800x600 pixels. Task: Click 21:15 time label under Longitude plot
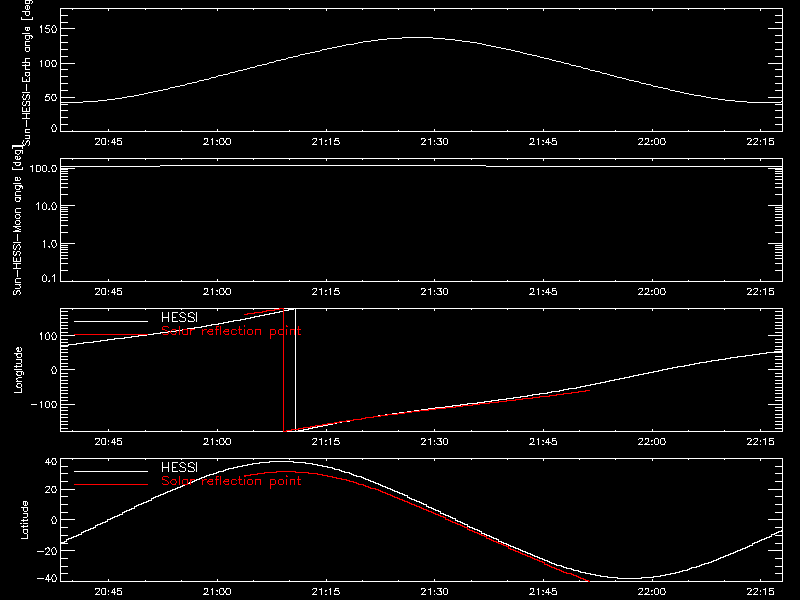tap(326, 442)
